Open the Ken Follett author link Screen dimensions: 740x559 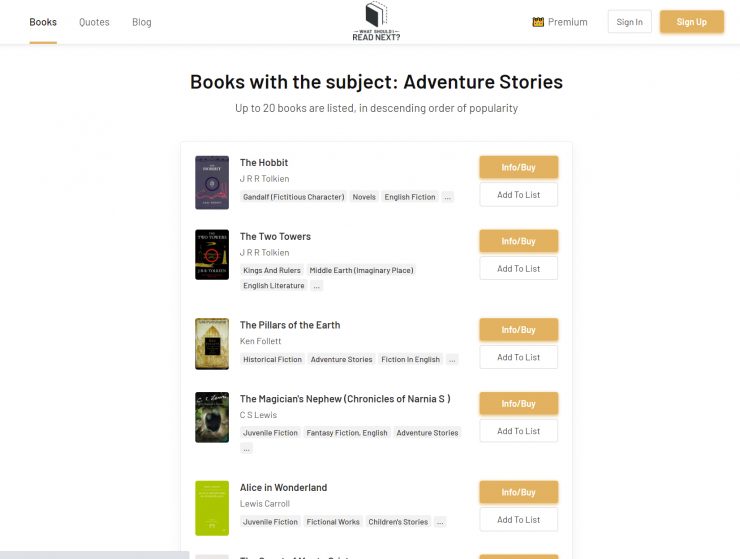pyautogui.click(x=260, y=341)
